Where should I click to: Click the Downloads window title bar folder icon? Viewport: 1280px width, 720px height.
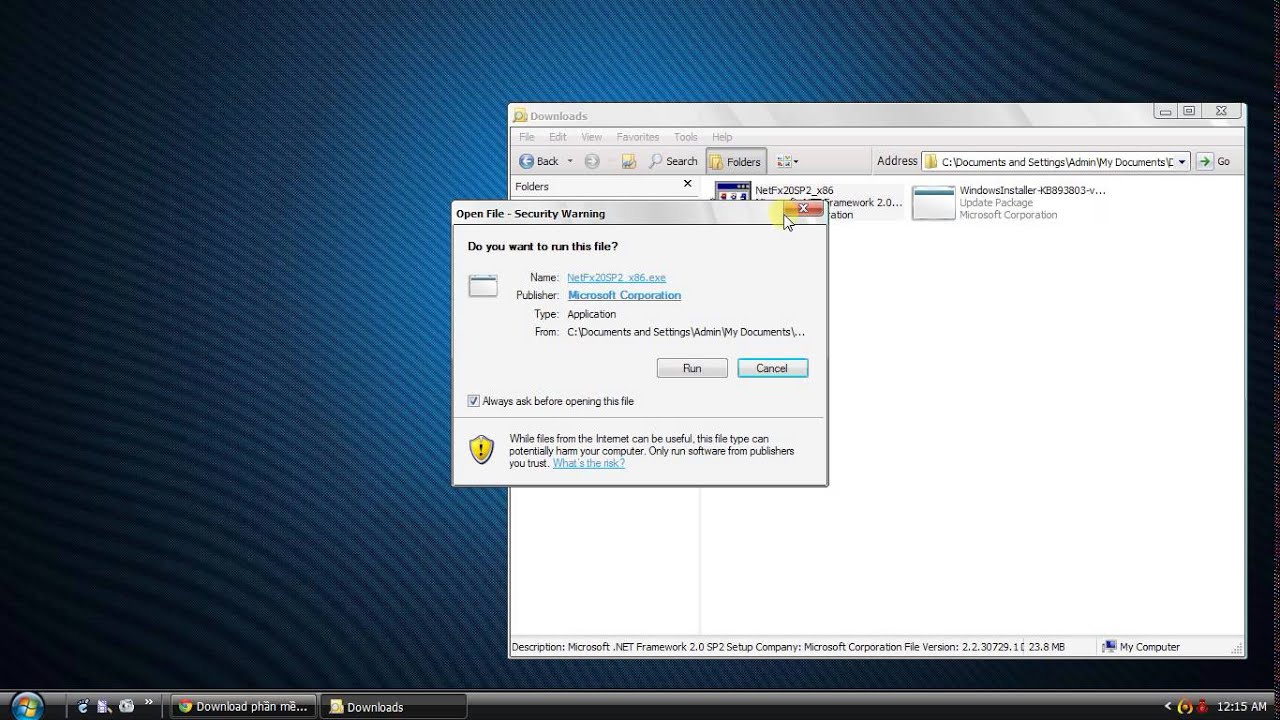click(x=520, y=116)
